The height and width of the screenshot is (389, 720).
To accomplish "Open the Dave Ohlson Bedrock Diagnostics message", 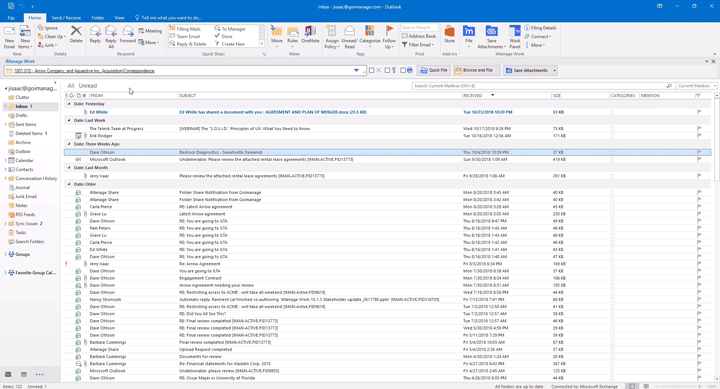I will (x=387, y=152).
